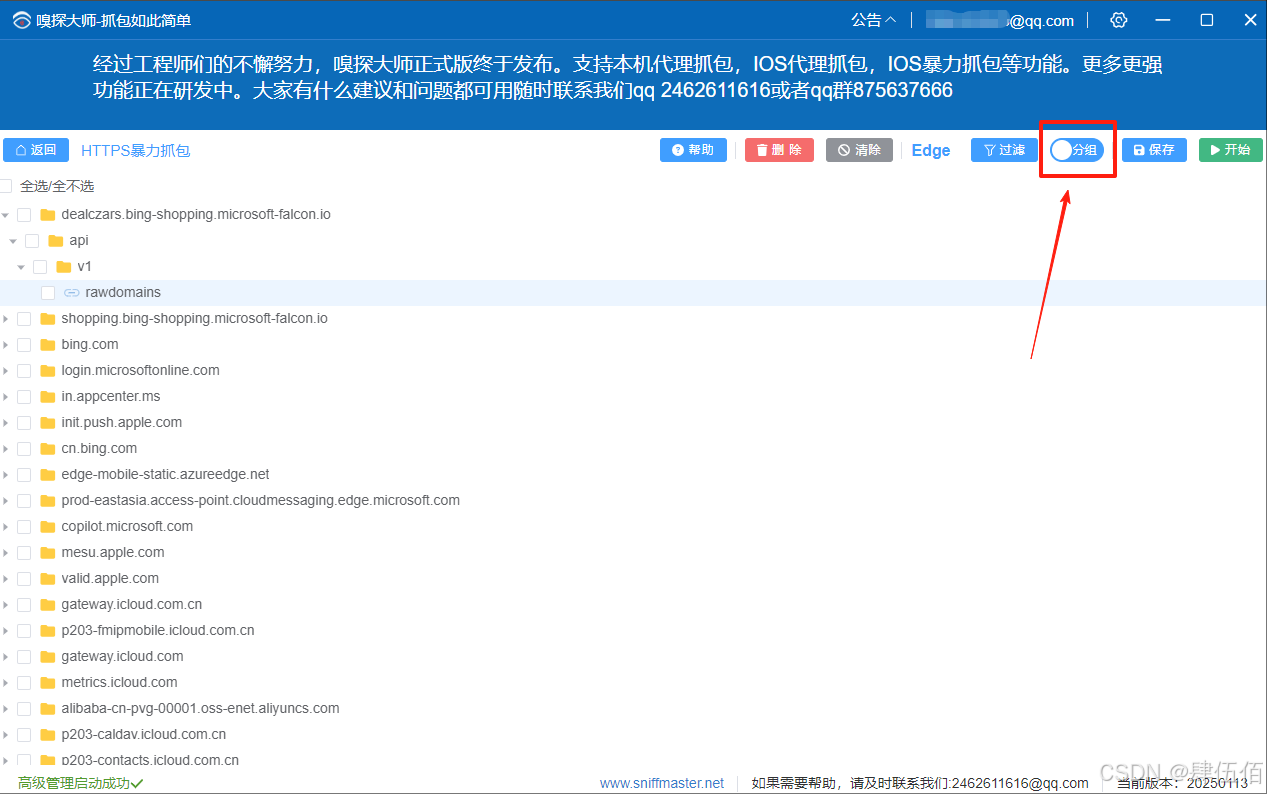Click the 嗅探大师 app logo icon
The height and width of the screenshot is (794, 1267).
(x=22, y=20)
